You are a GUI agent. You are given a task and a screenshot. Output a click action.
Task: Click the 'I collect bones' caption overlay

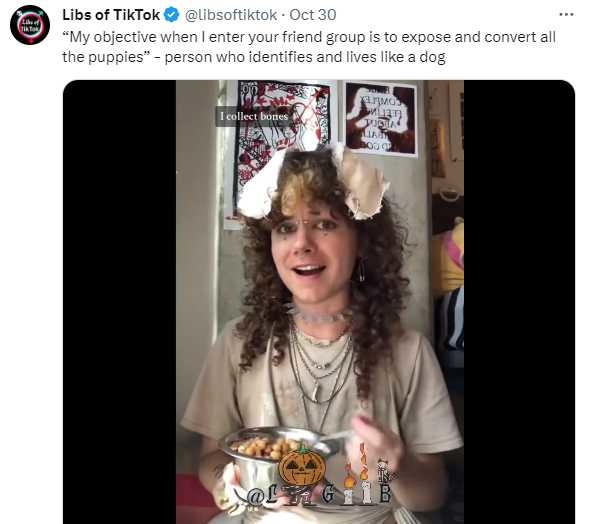[x=254, y=116]
